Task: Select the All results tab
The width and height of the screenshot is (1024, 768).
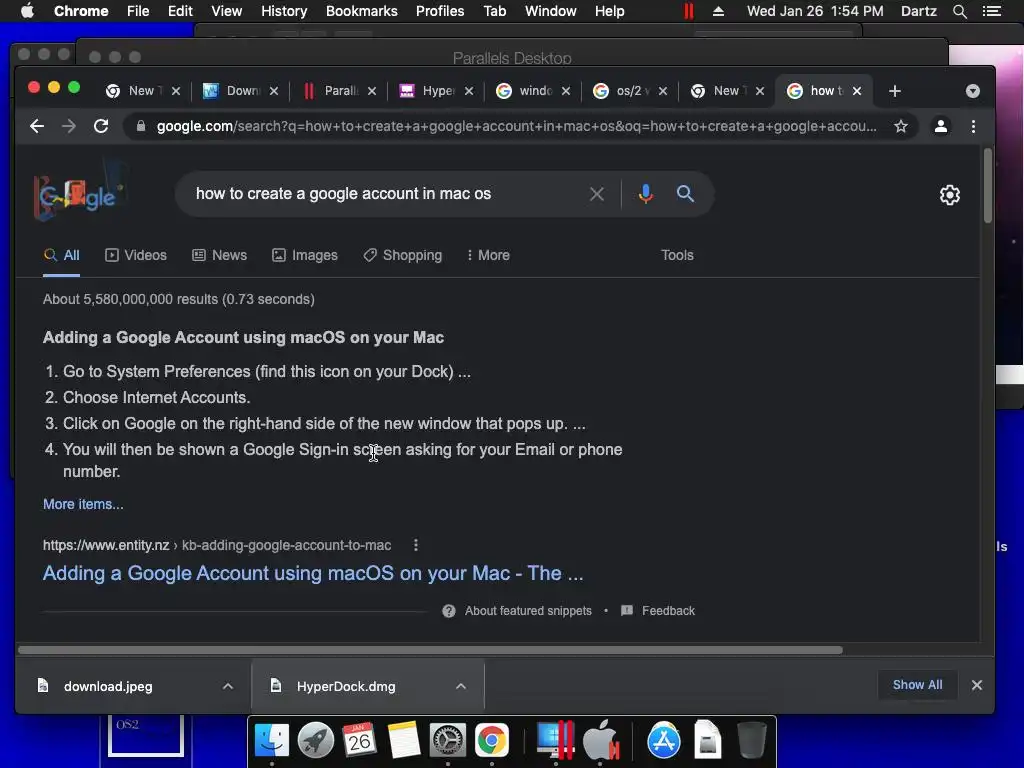Action: pos(61,255)
